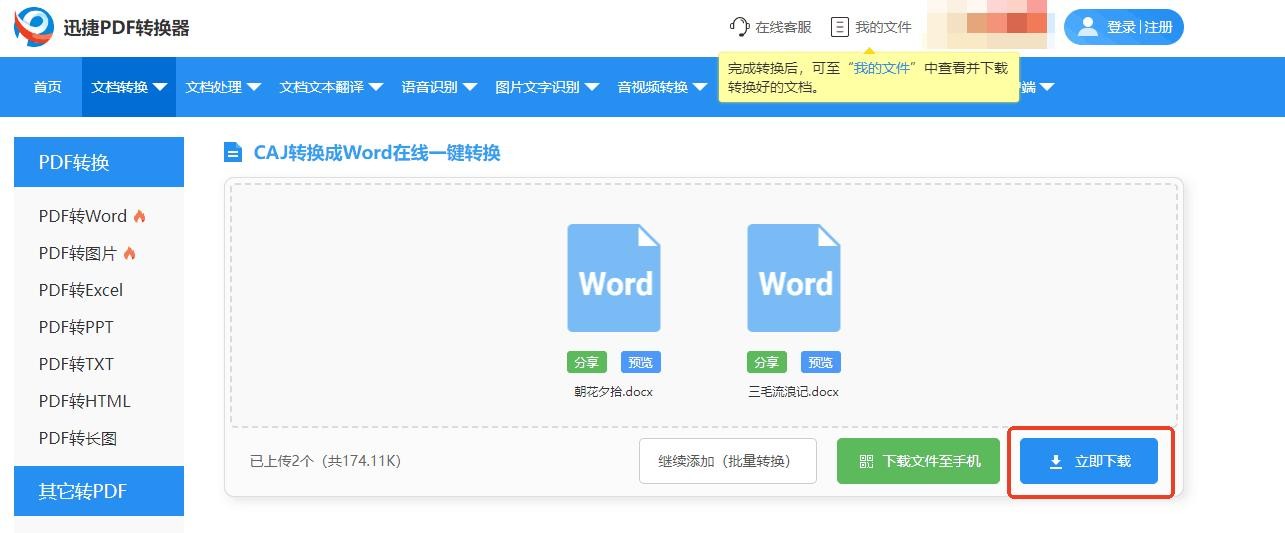
Task: Open 在线客服 headset icon
Action: 739,27
